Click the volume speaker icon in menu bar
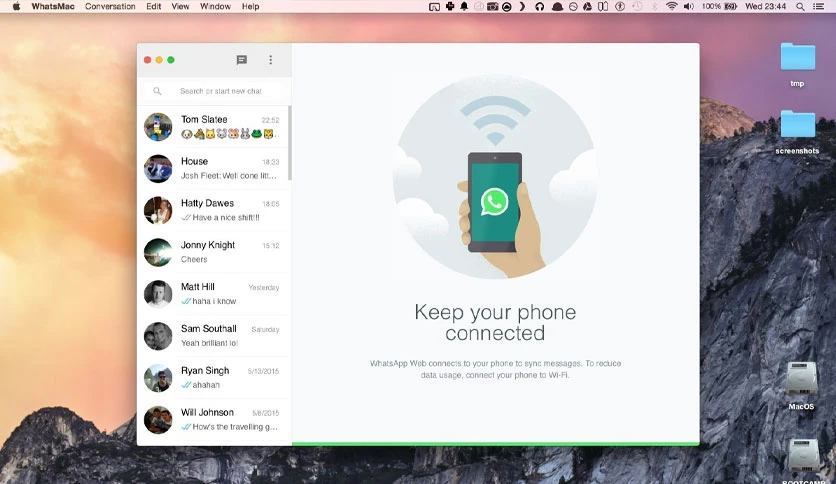Viewport: 836px width, 484px height. coord(689,6)
